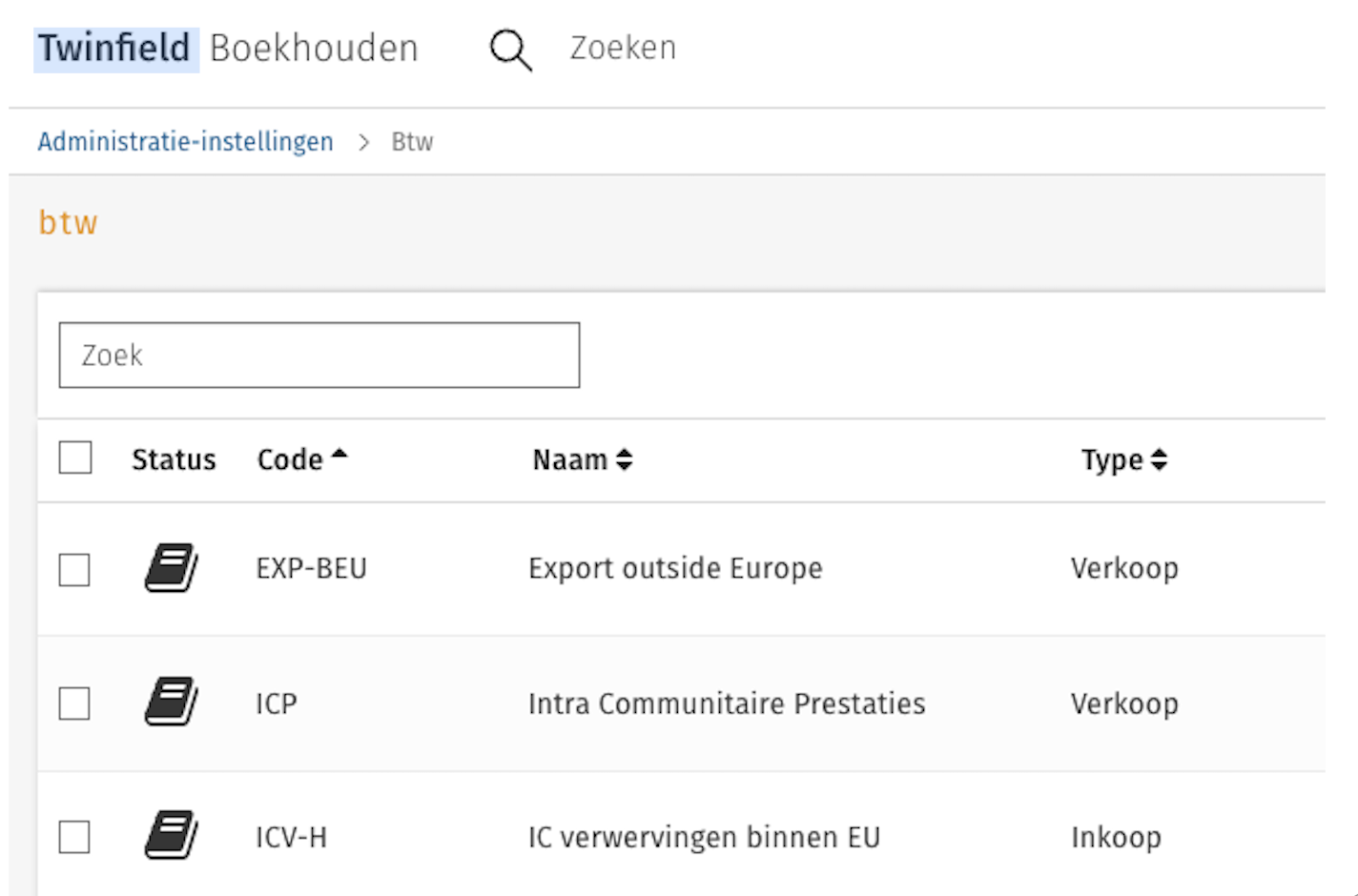Click the book status icon for ICV-H

pyautogui.click(x=172, y=836)
